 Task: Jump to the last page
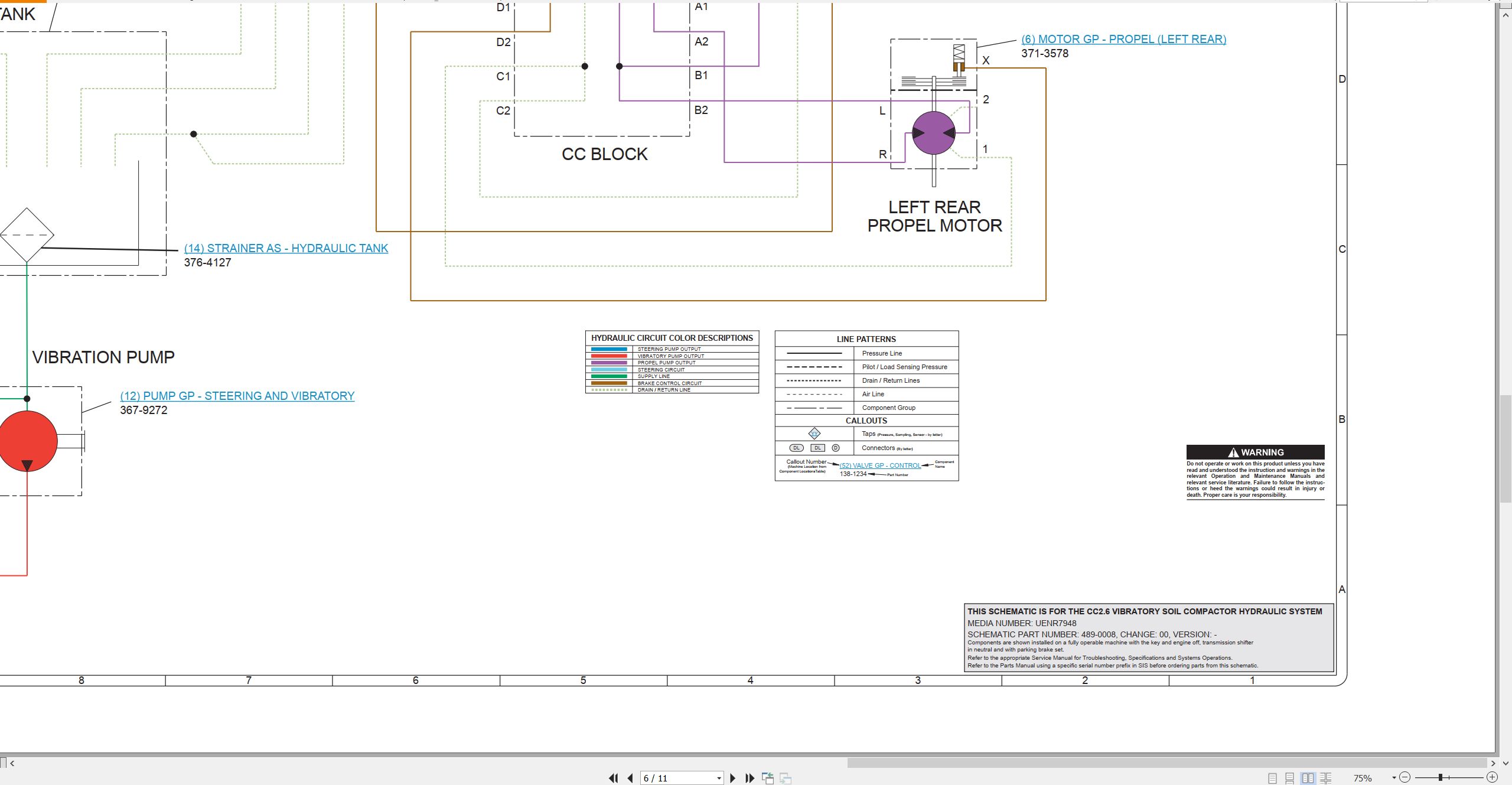click(750, 778)
